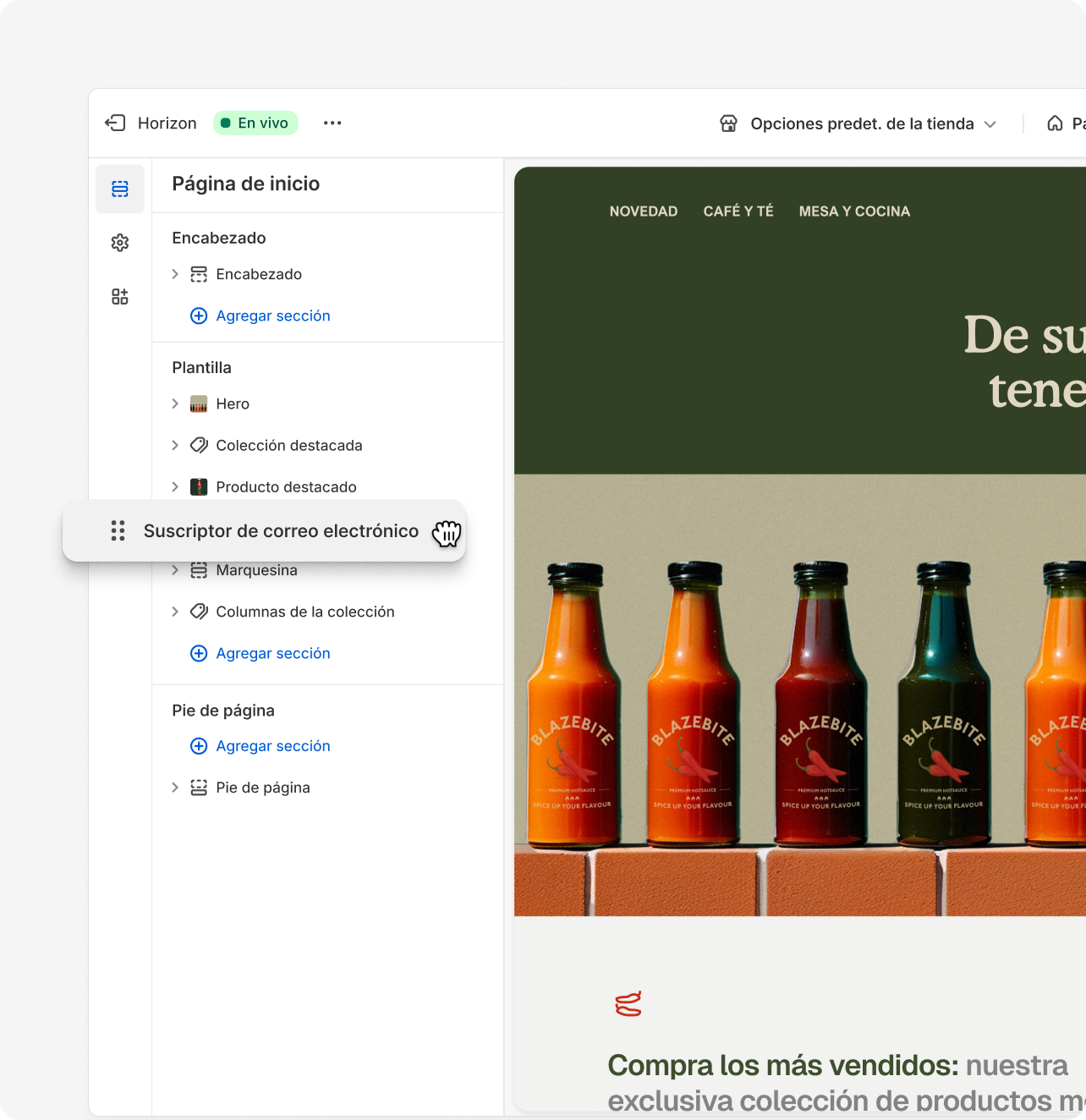This screenshot has width=1086, height=1120.
Task: Expand the Encabezado section row
Action: point(175,274)
